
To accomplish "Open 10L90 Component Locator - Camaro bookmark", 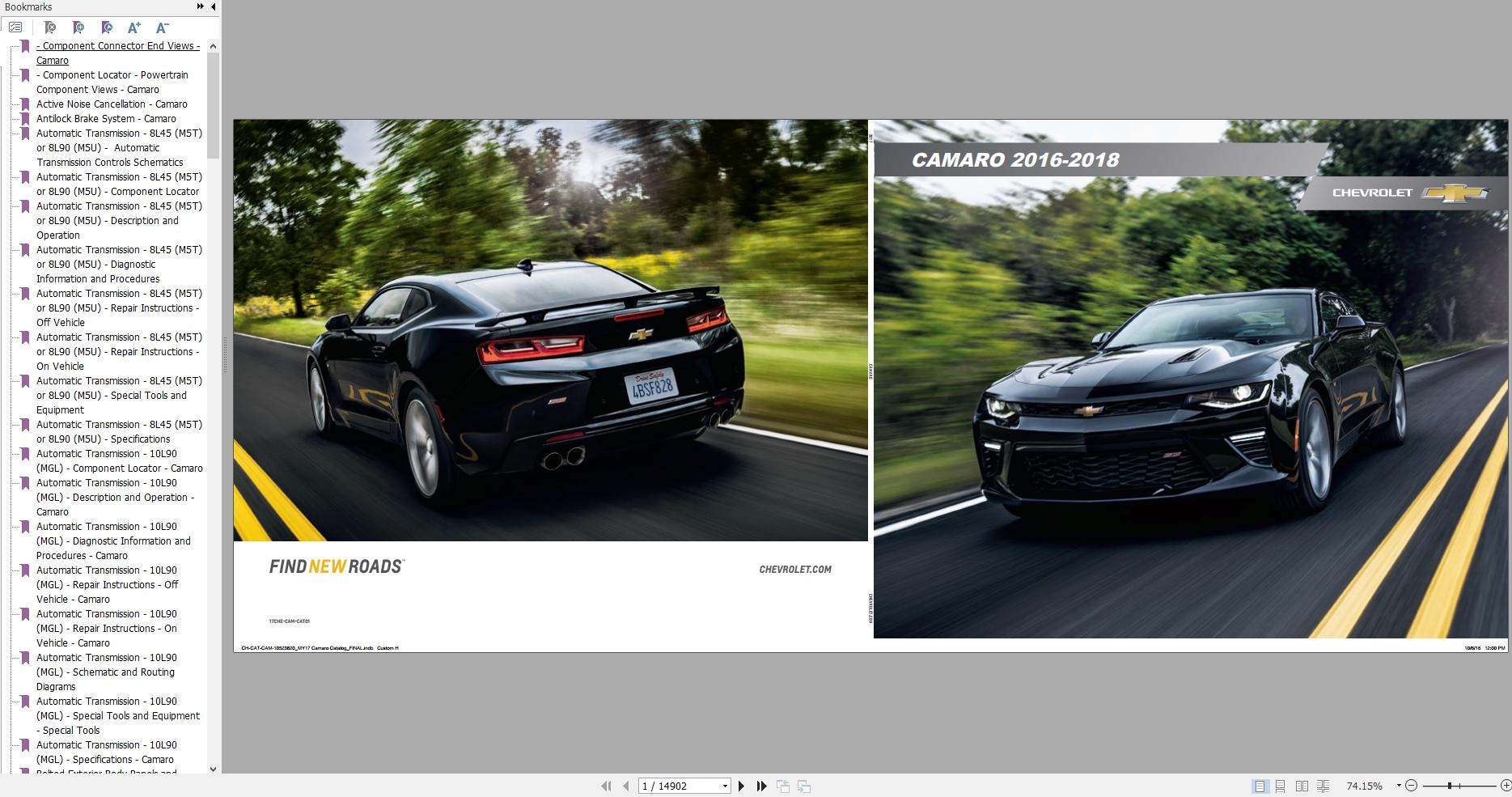I will 120,461.
